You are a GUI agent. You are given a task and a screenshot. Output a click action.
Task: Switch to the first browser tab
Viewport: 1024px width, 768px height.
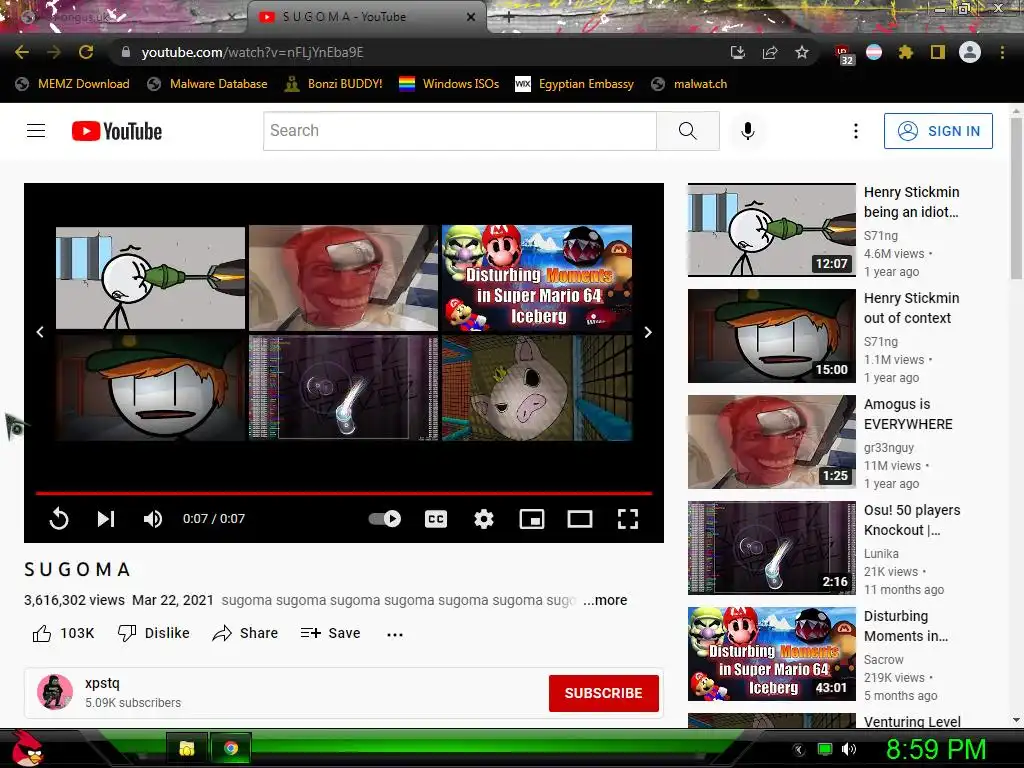(x=124, y=17)
